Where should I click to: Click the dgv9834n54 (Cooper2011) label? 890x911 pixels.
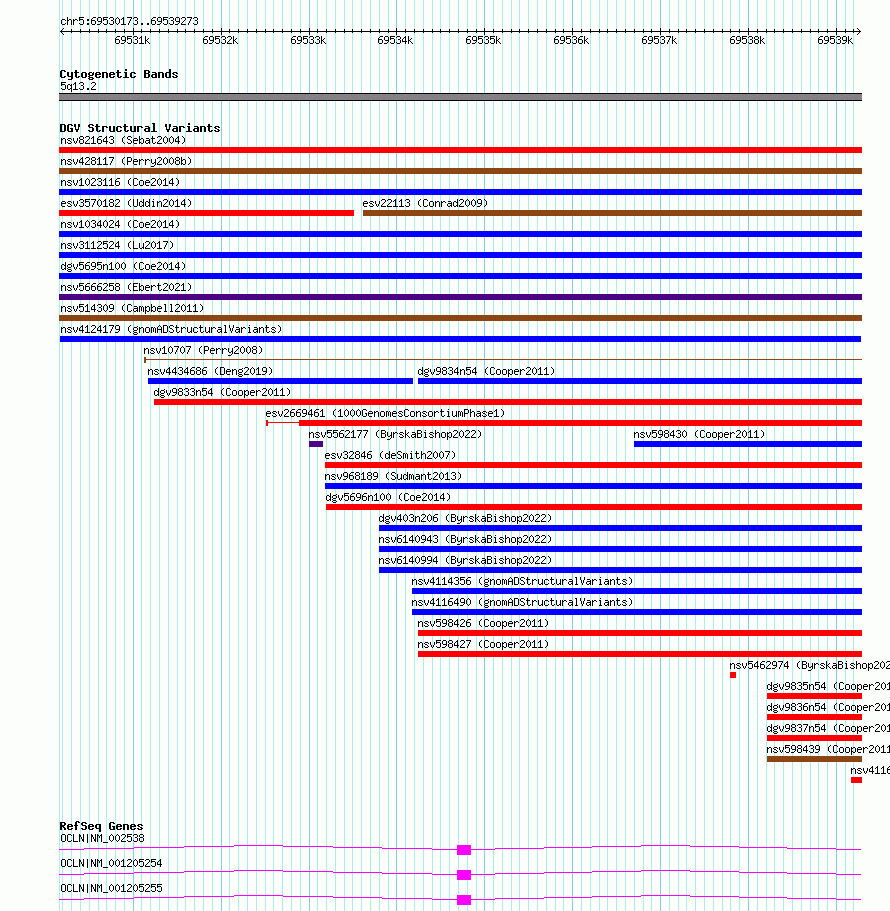click(x=486, y=371)
